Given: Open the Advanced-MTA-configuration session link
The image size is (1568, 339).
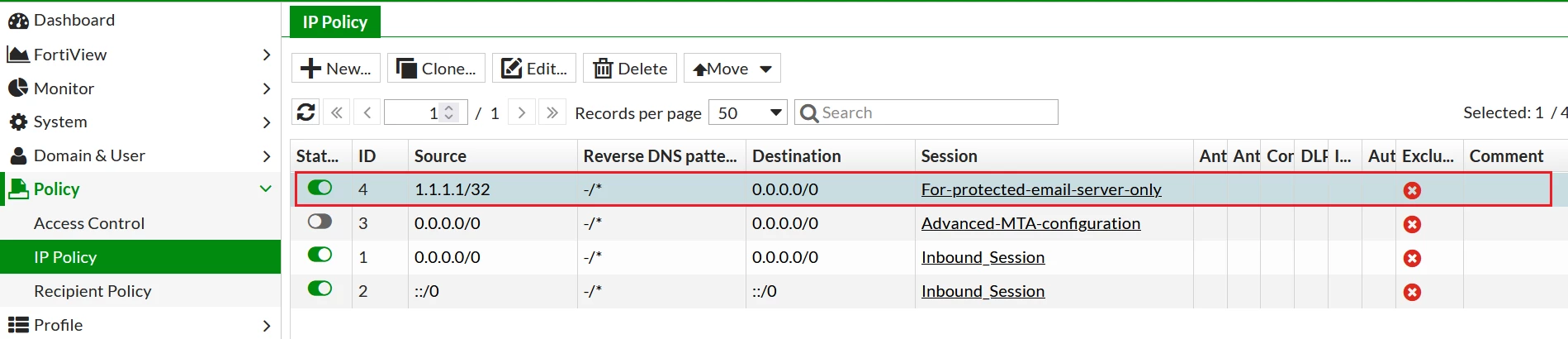Looking at the screenshot, I should [x=1030, y=223].
